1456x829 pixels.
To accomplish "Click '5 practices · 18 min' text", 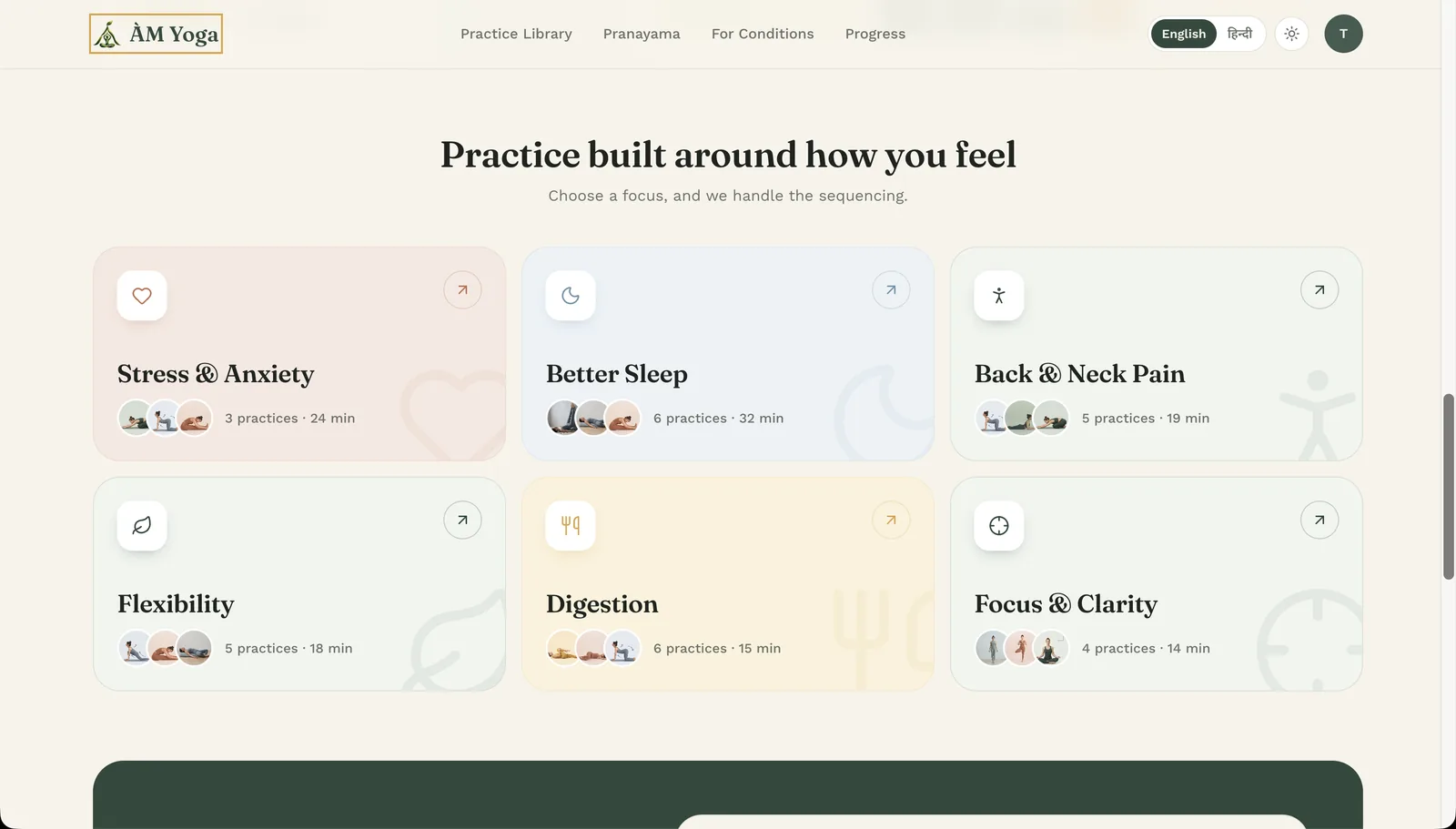I will coord(288,649).
